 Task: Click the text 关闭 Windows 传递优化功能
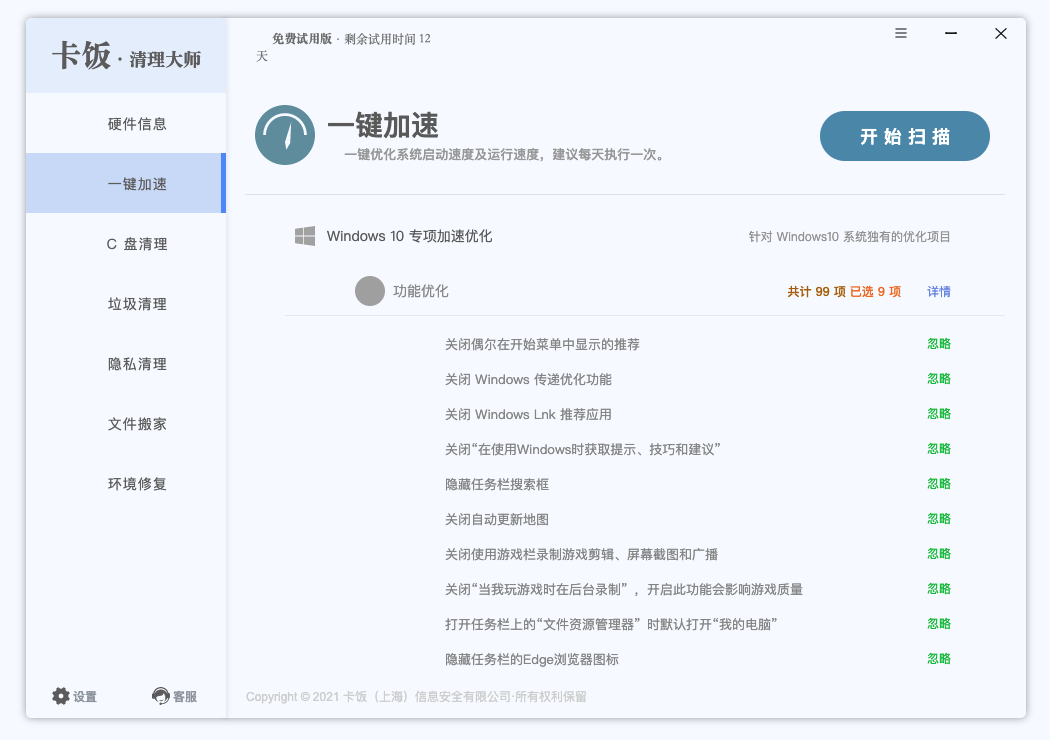tap(528, 380)
